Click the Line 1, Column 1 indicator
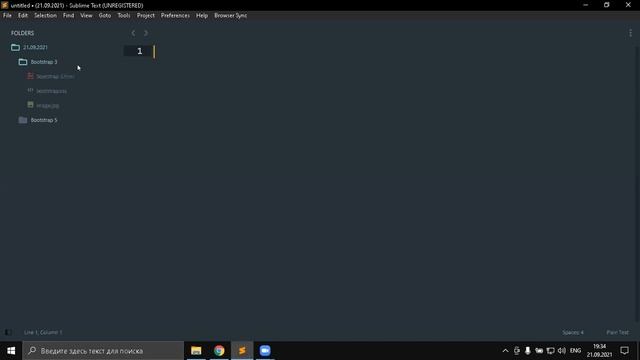This screenshot has height=360, width=640. point(43,332)
